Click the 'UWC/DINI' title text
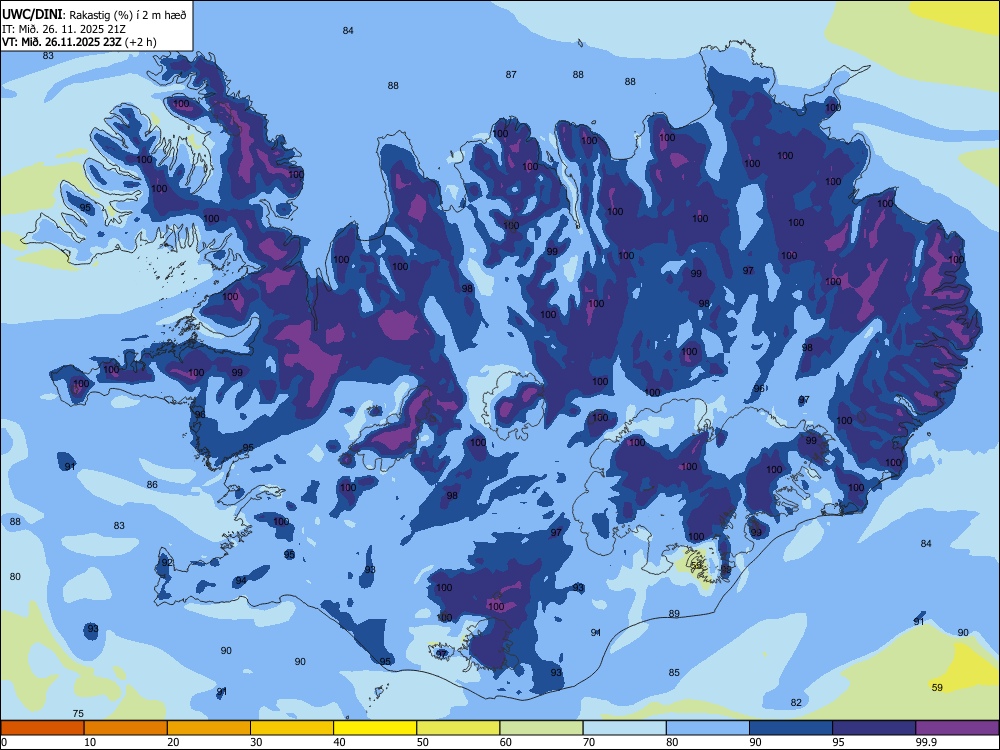 point(32,14)
